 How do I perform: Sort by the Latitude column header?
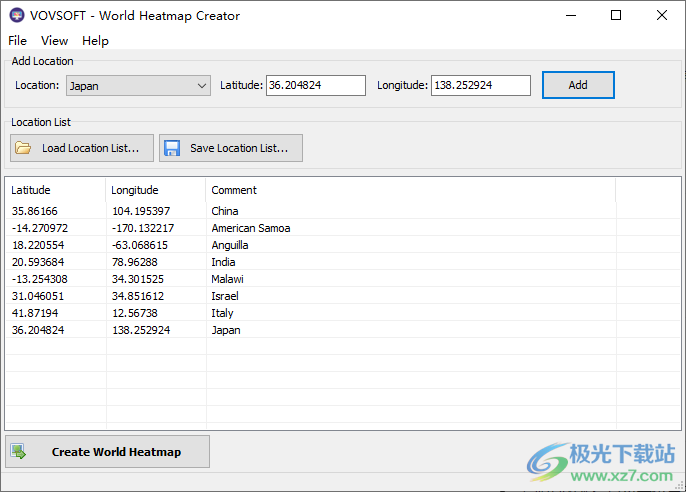coord(55,190)
